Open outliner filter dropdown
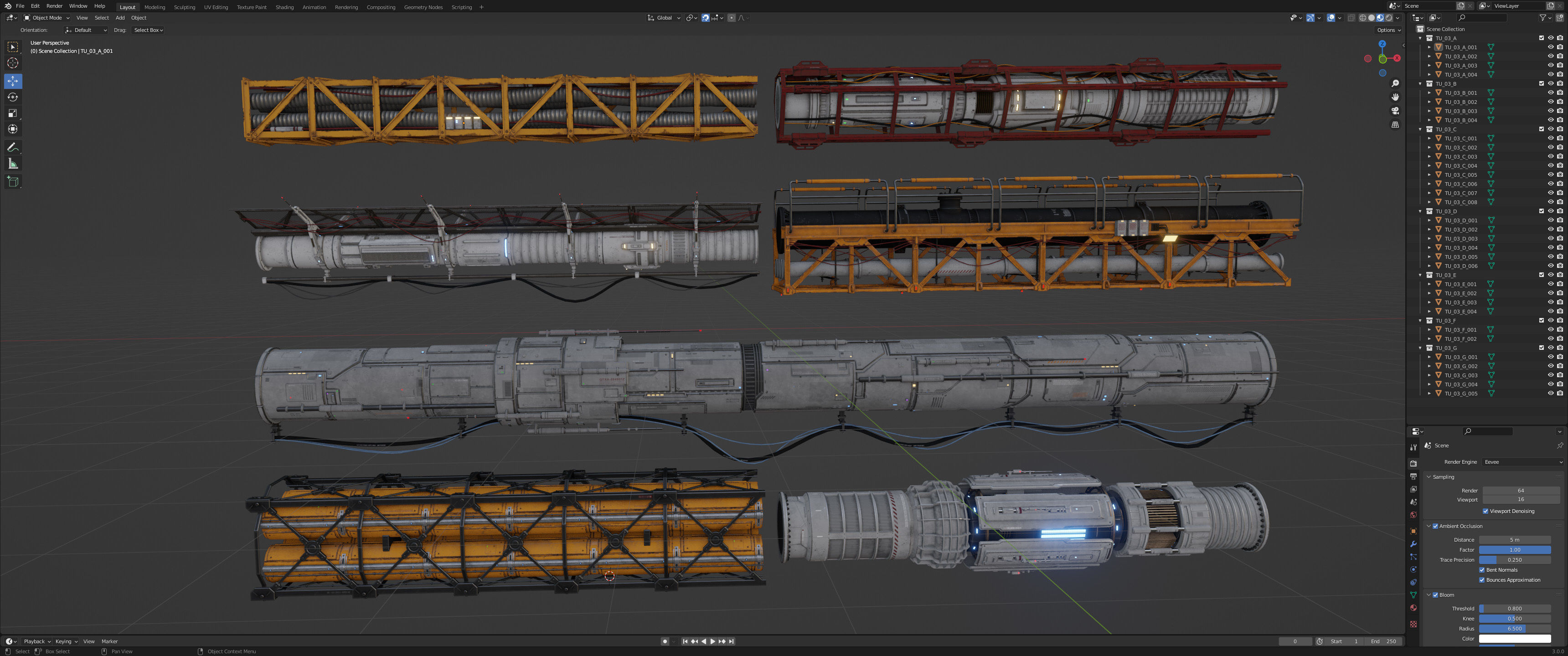 [1545, 18]
